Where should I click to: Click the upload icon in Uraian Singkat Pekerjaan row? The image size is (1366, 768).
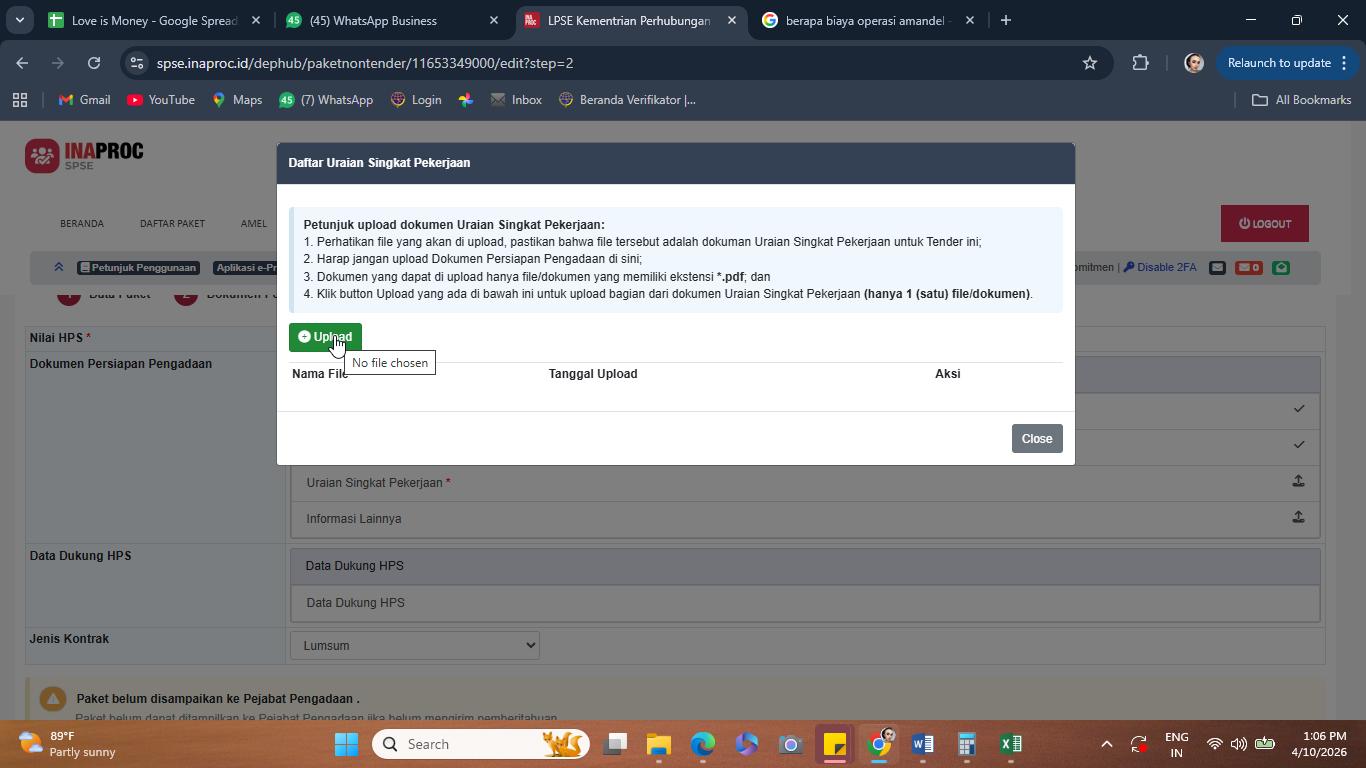tap(1298, 481)
